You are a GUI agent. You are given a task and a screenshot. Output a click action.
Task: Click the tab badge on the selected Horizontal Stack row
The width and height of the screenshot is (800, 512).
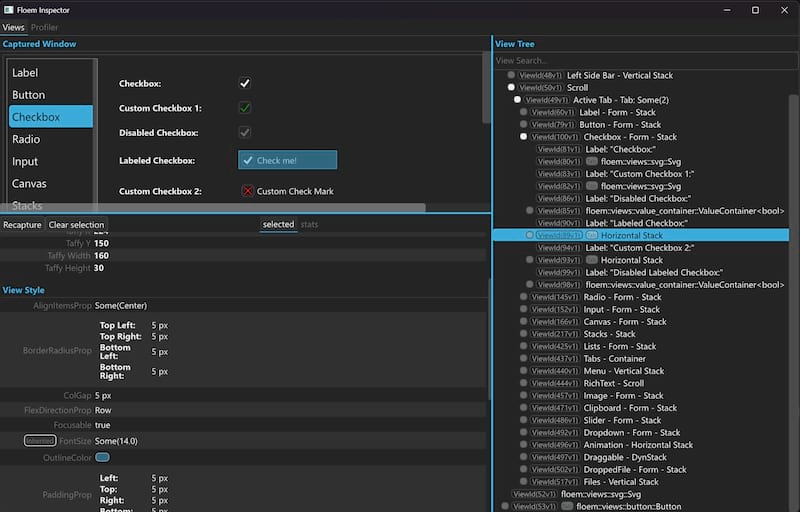pyautogui.click(x=592, y=235)
